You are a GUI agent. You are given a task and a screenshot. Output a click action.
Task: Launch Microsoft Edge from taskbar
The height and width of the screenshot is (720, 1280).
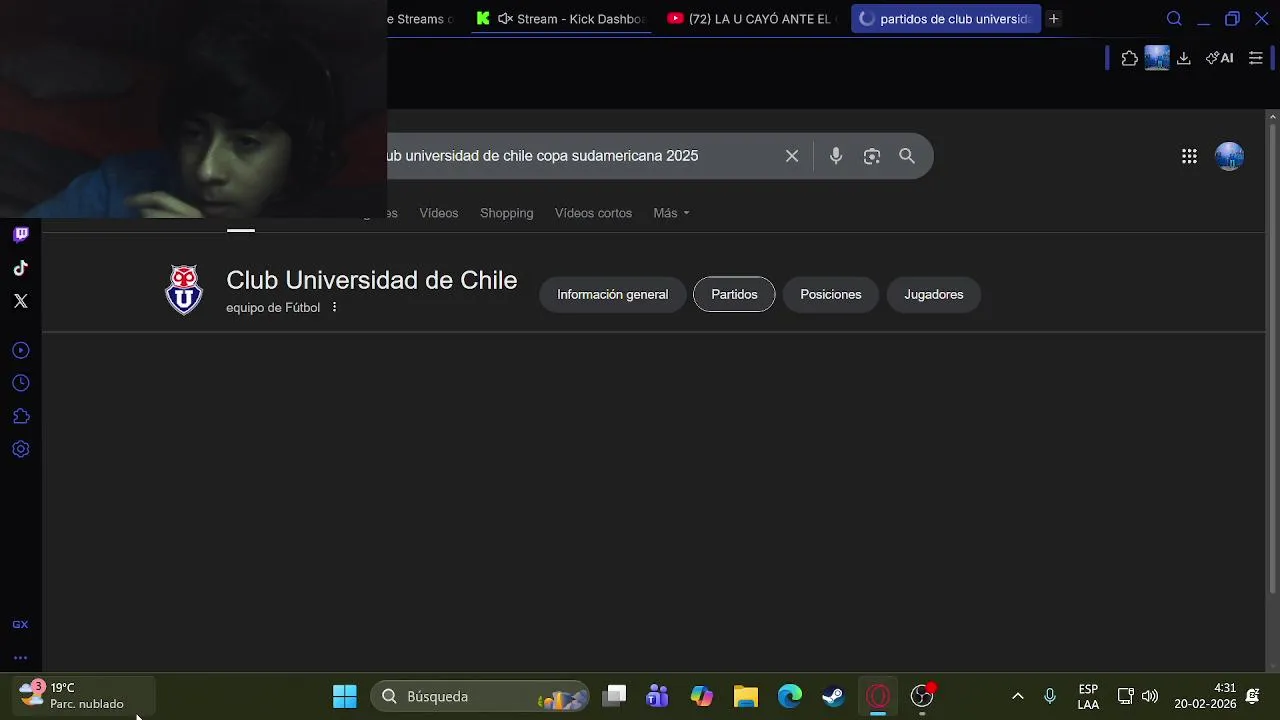(x=790, y=696)
